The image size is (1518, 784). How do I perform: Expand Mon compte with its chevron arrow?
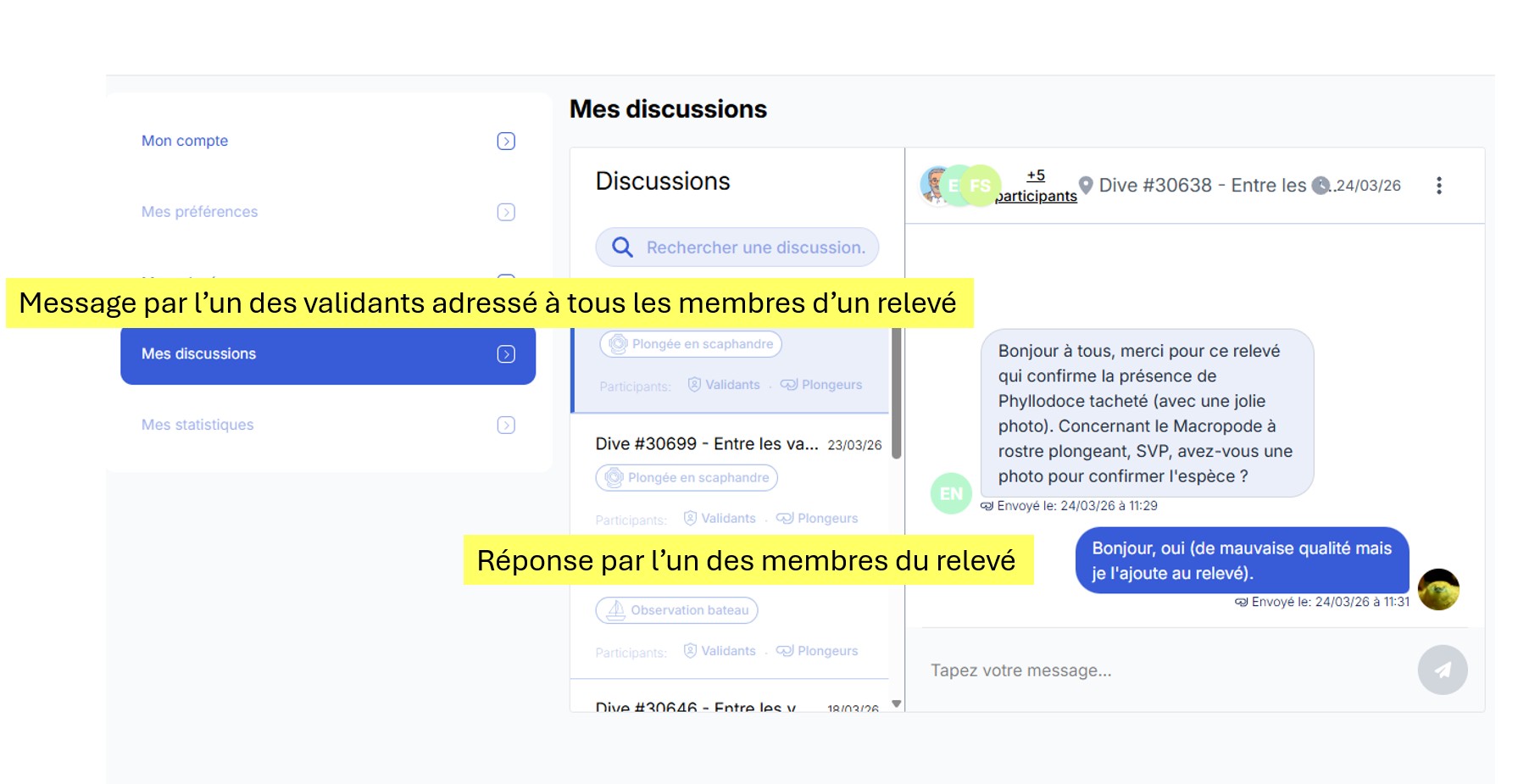click(x=506, y=142)
